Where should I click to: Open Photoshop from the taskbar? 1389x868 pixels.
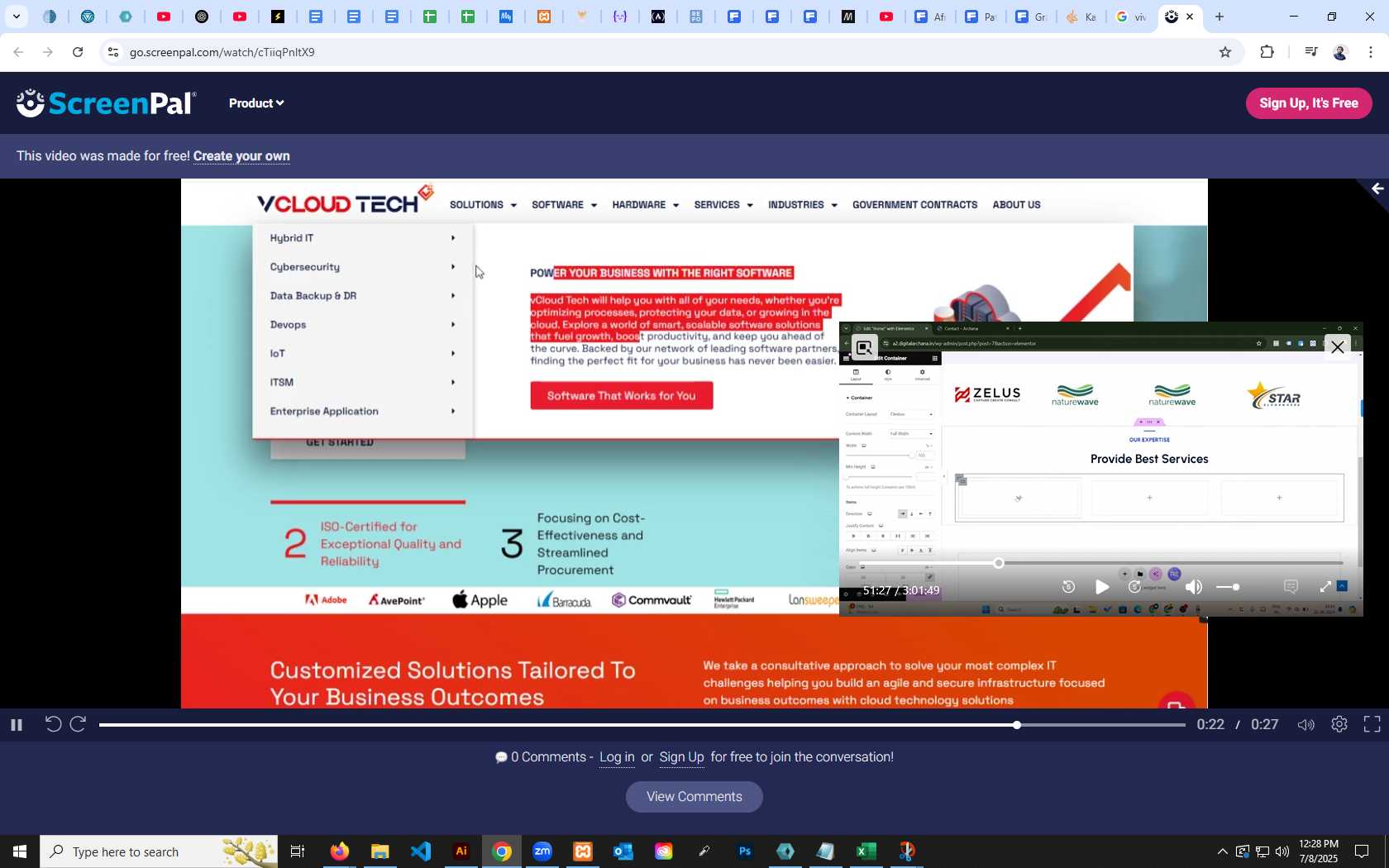(x=745, y=851)
